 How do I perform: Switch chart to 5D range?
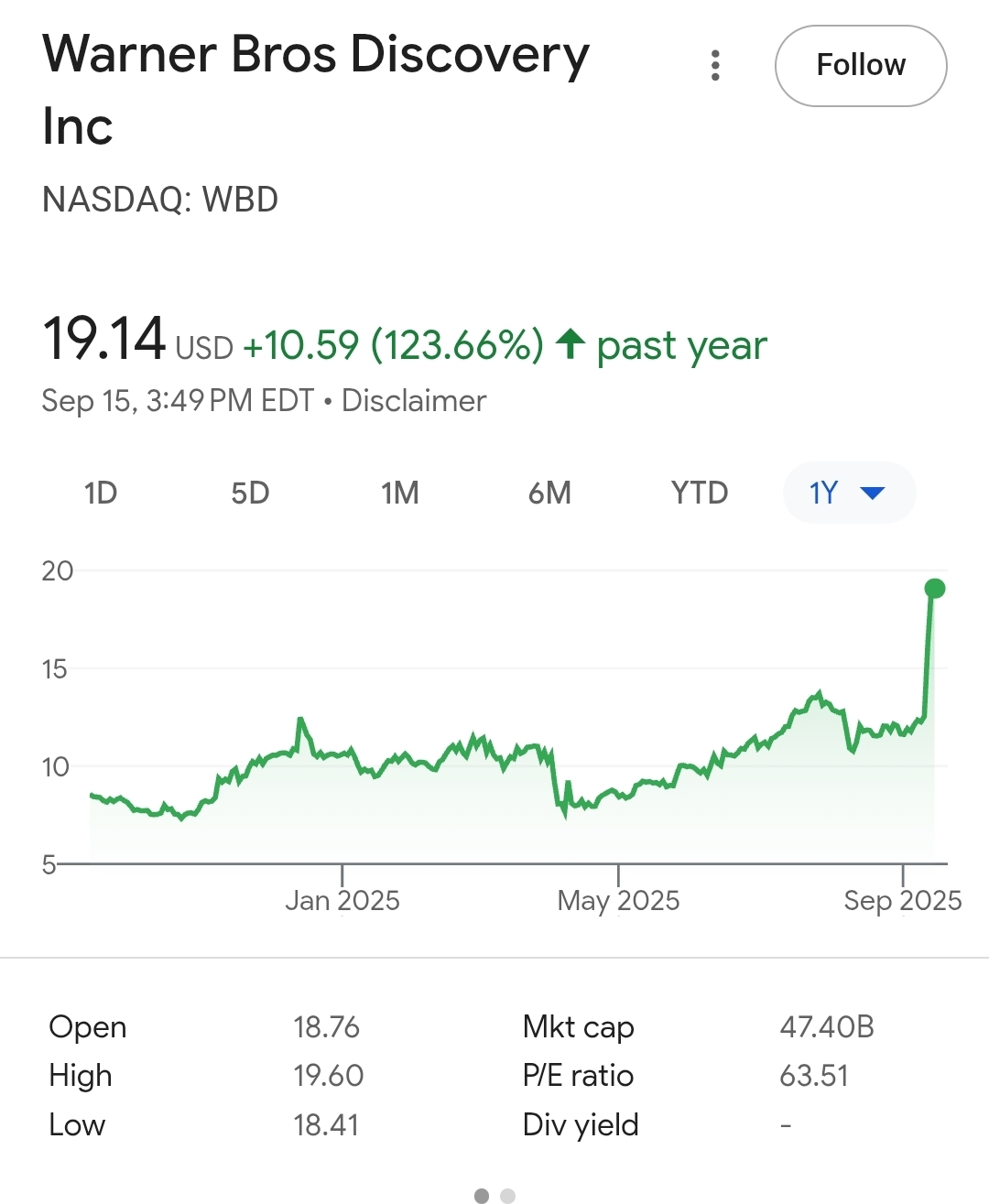pos(250,493)
